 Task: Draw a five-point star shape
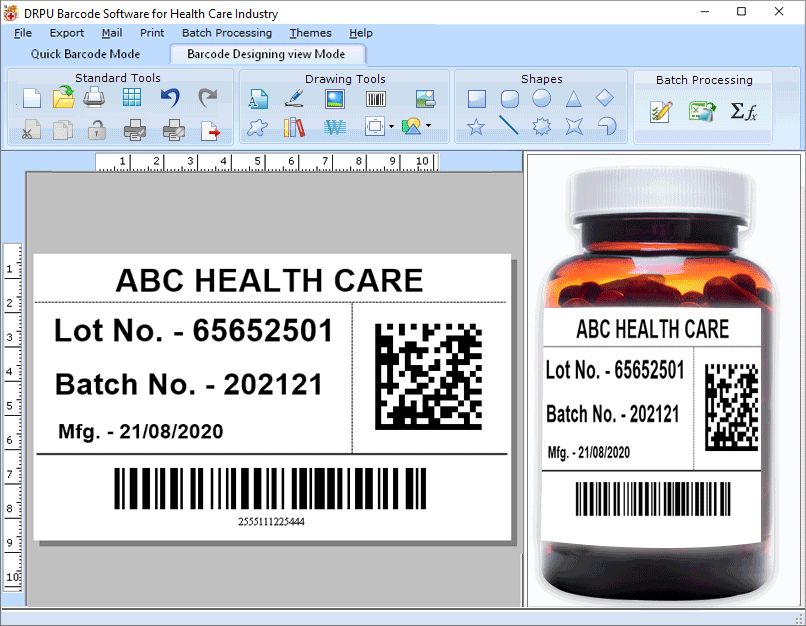point(476,126)
